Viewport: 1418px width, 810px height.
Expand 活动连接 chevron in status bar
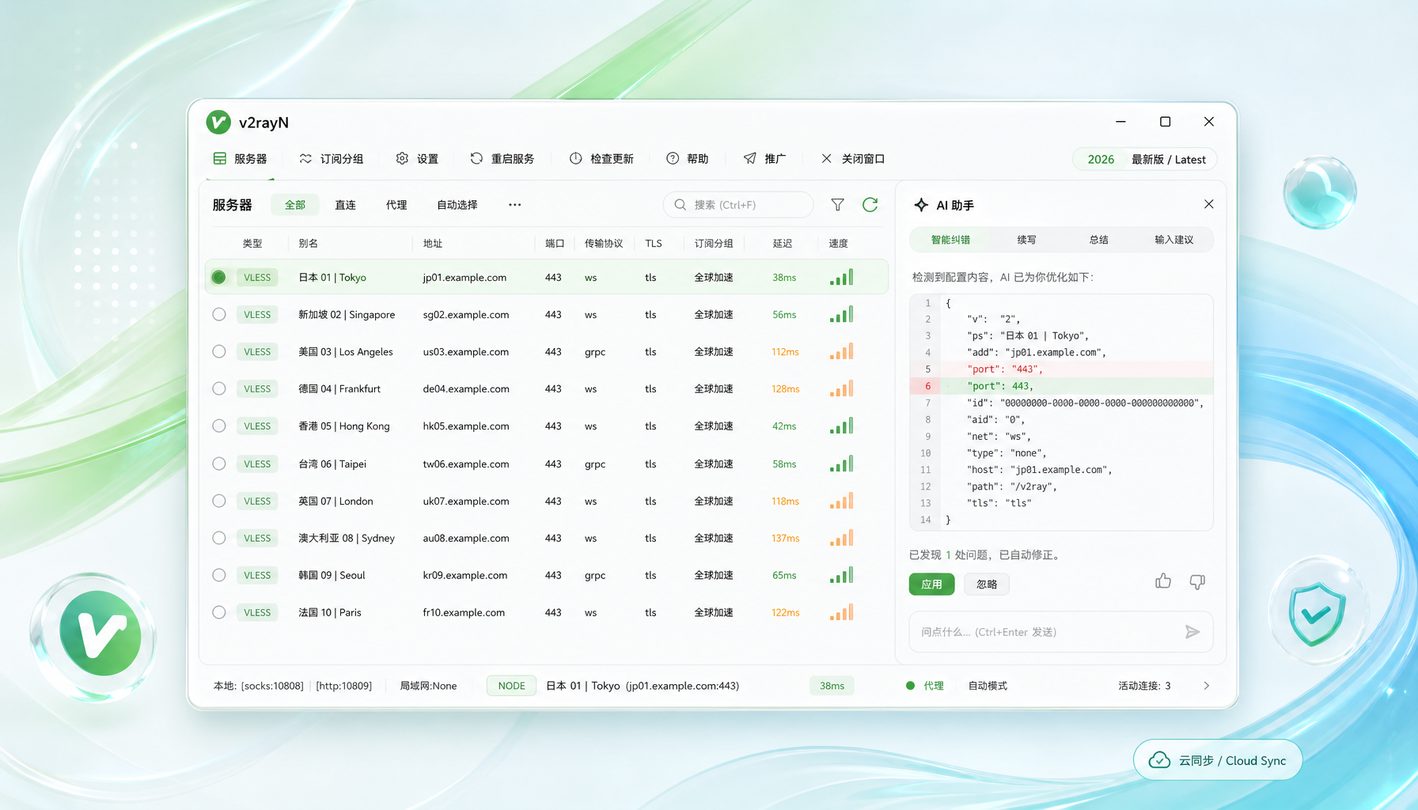click(x=1206, y=686)
